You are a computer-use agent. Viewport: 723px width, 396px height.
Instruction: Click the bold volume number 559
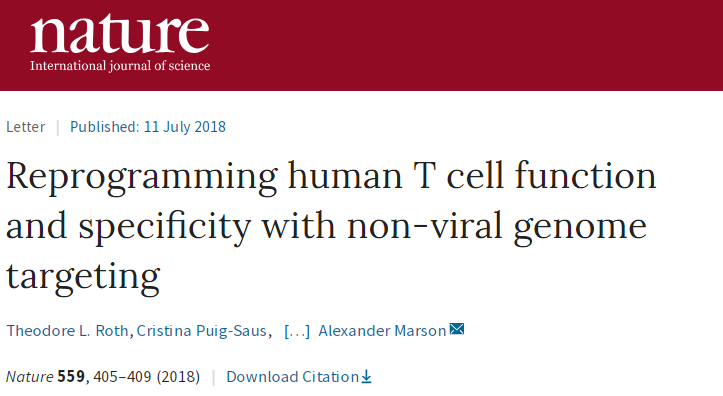point(71,377)
